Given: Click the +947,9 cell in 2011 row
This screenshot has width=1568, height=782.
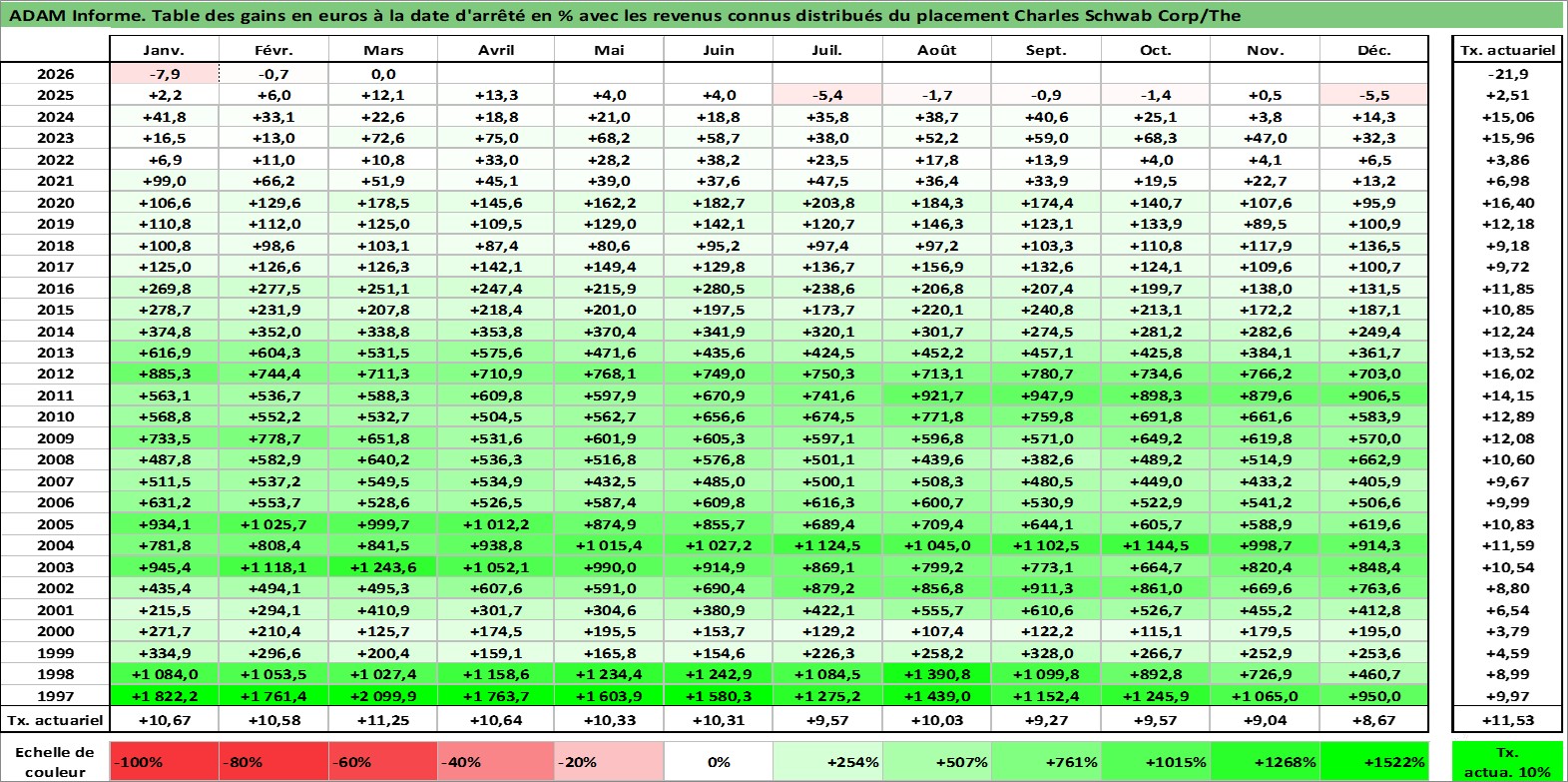Looking at the screenshot, I should pos(1046,395).
